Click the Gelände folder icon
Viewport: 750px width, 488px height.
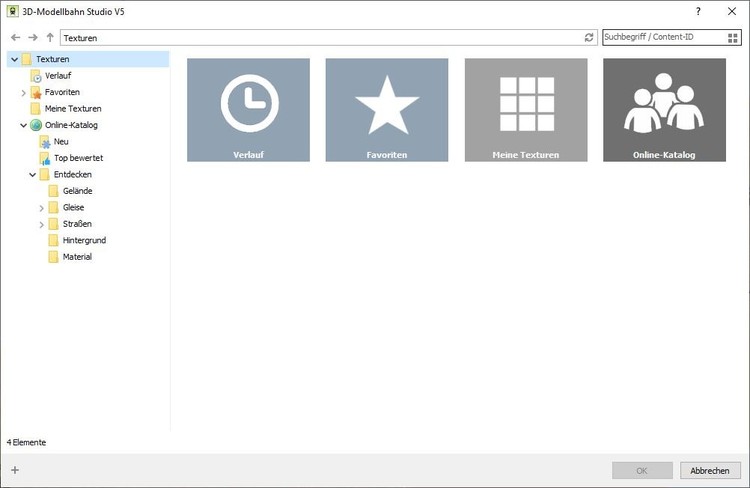[54, 191]
